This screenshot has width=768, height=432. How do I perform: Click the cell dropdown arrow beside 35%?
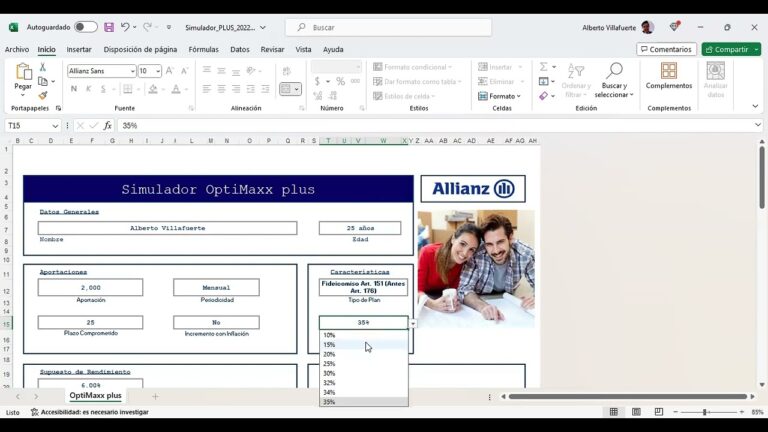point(413,324)
